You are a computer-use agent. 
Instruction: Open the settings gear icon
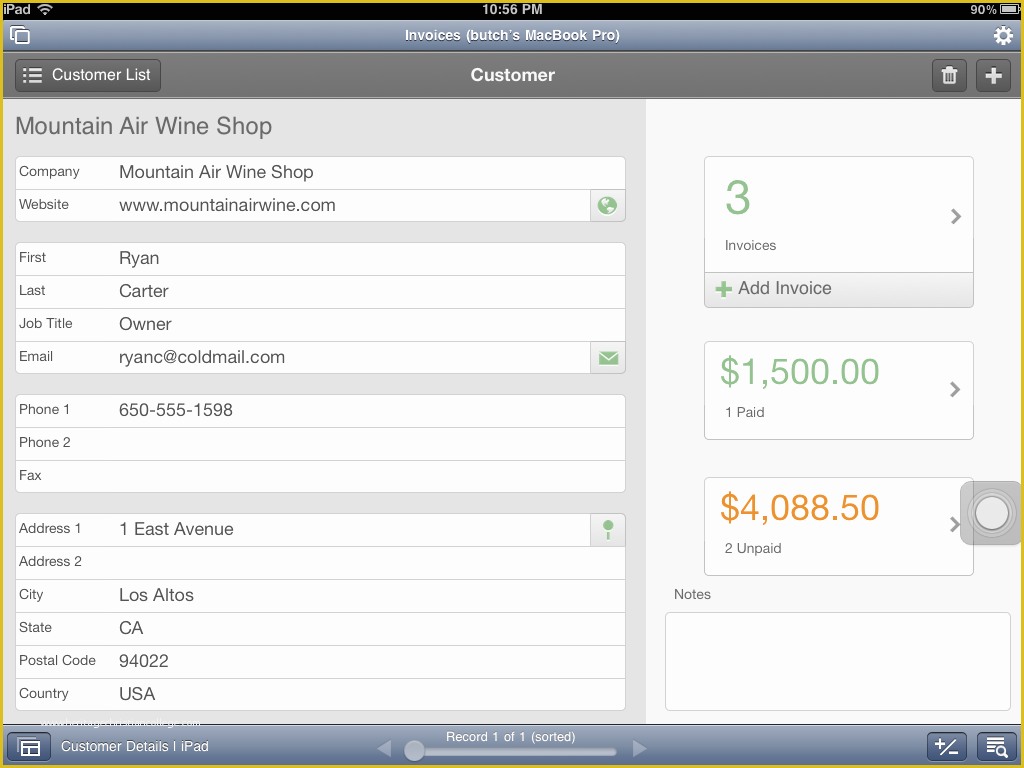(1003, 35)
